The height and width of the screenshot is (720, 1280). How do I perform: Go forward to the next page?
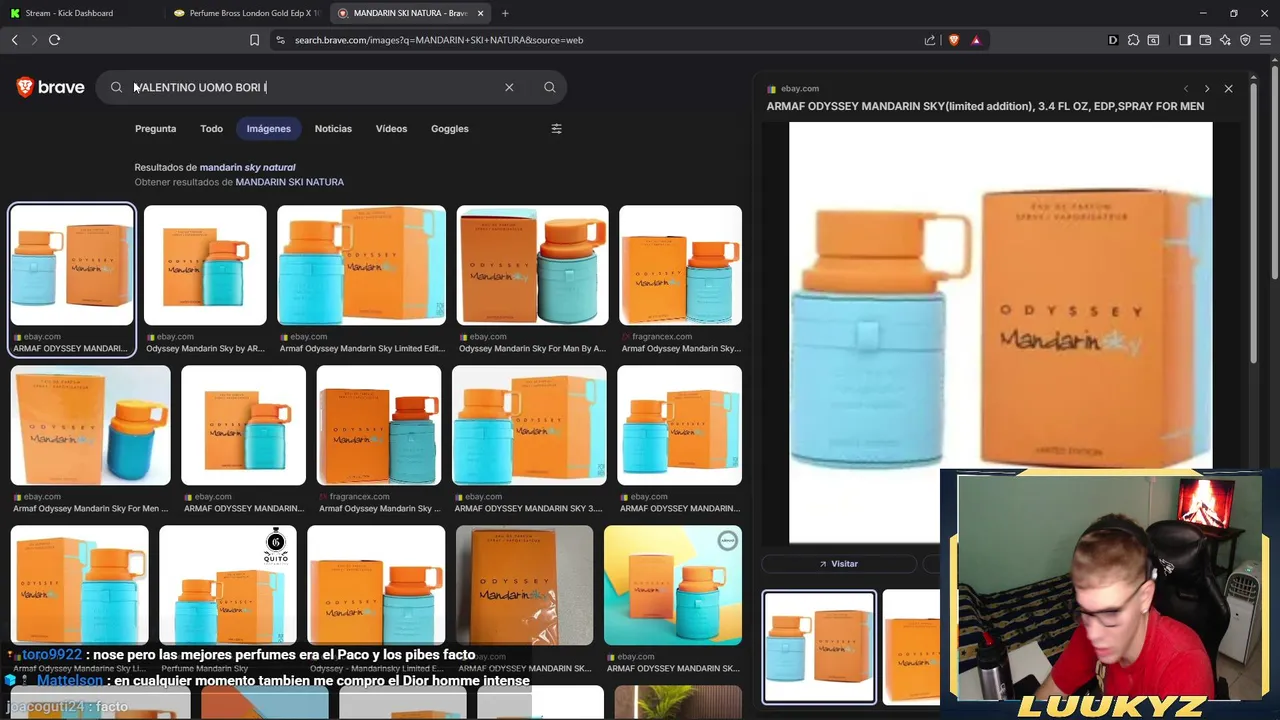tap(34, 40)
